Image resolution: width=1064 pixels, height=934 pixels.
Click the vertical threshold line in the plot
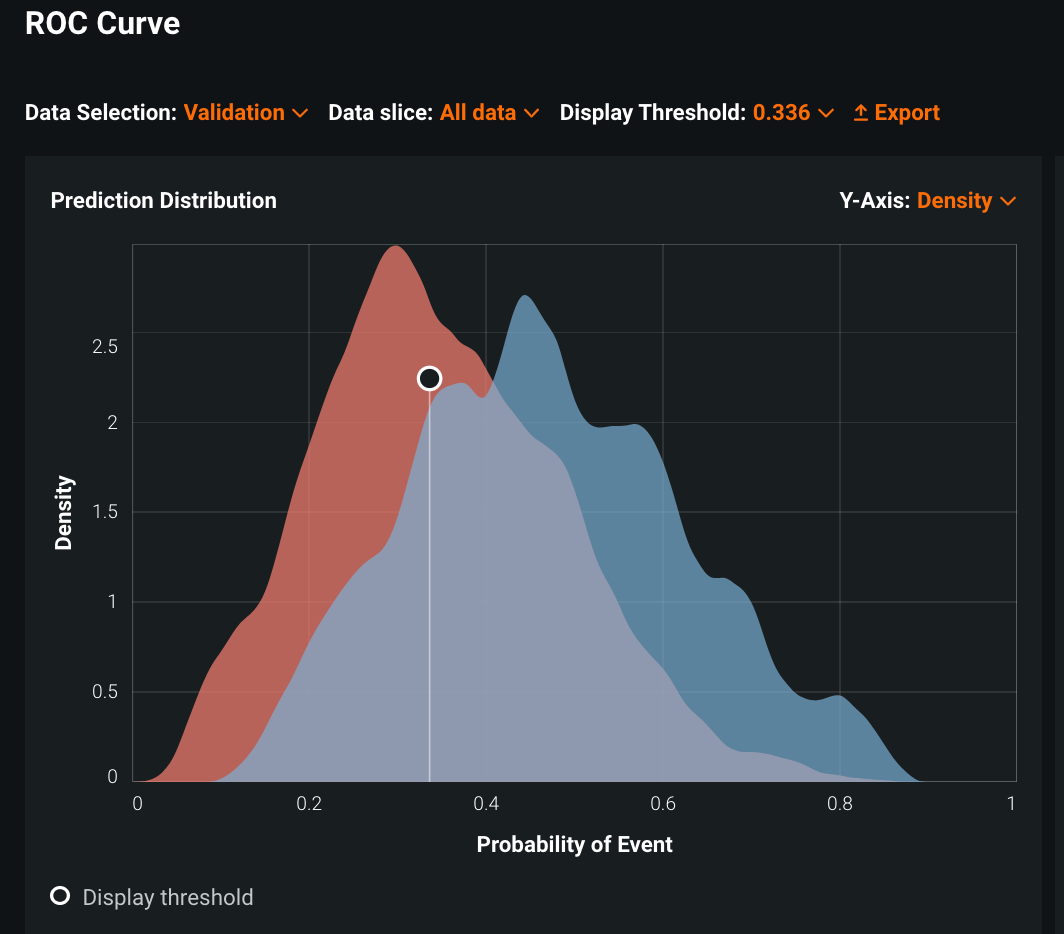430,600
